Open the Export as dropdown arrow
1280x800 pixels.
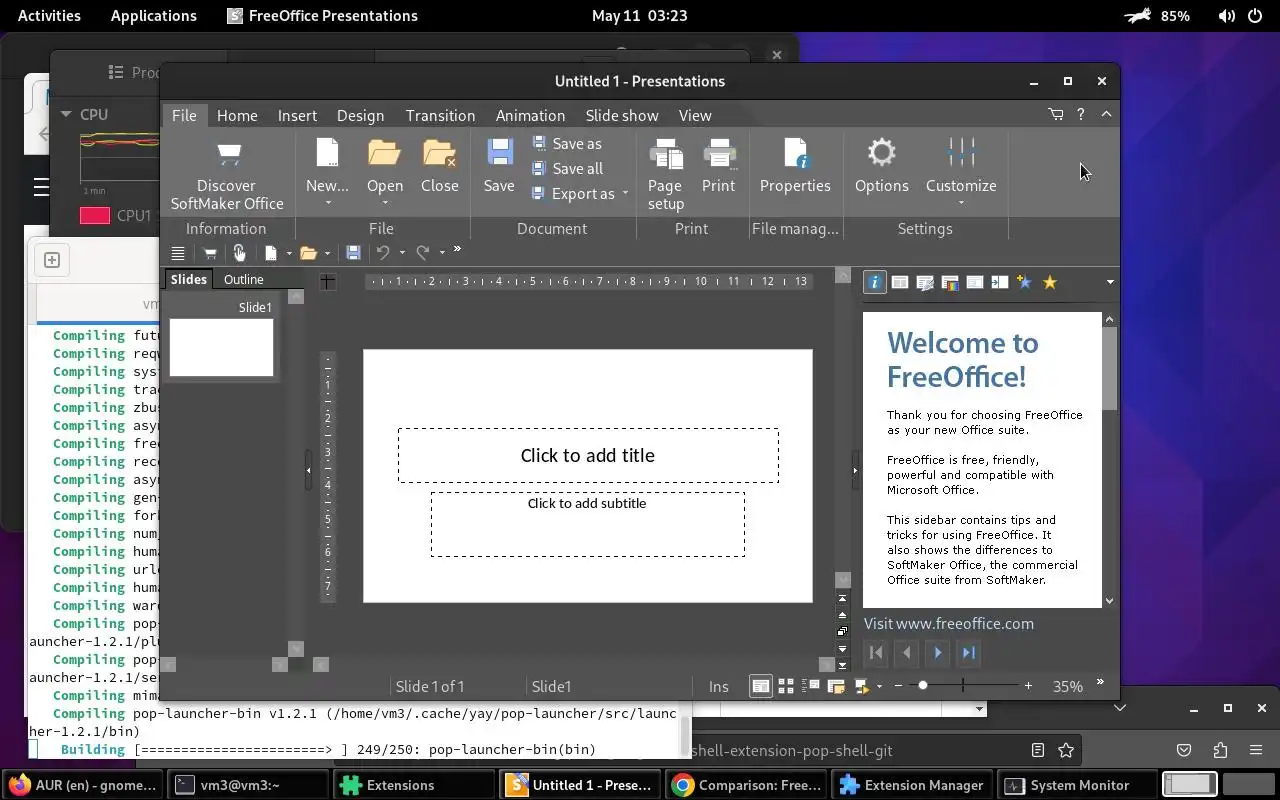point(625,194)
